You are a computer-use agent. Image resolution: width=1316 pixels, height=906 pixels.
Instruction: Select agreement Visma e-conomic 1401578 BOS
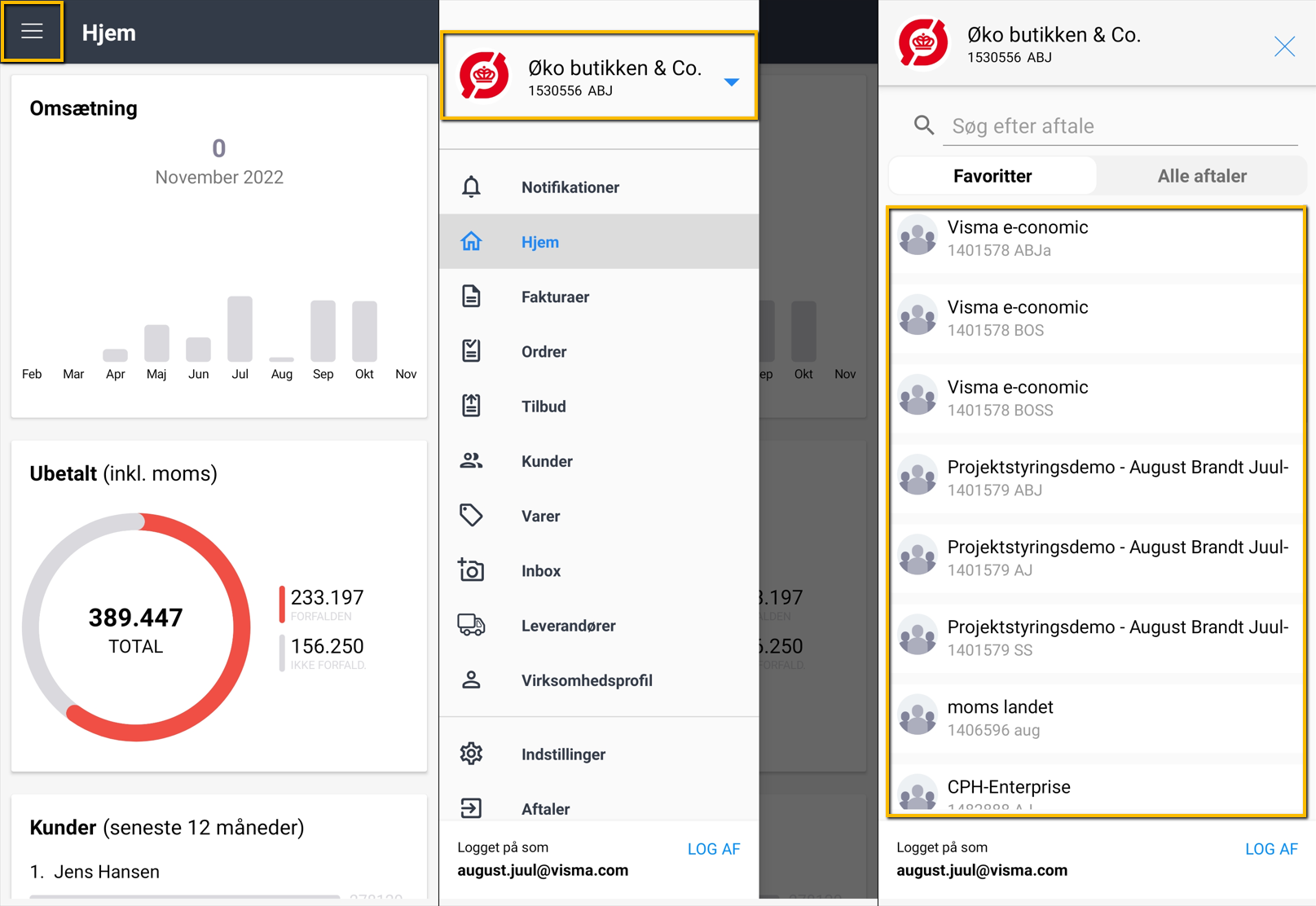[x=1097, y=318]
